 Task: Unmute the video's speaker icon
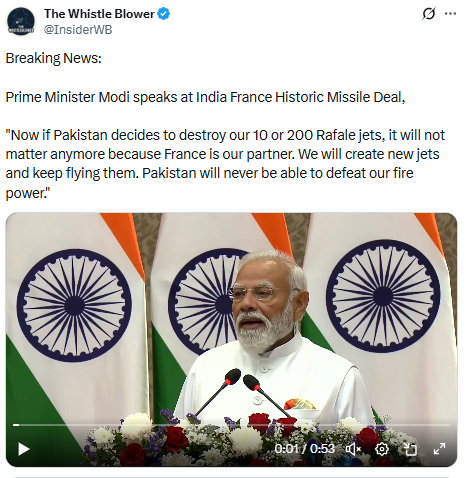pos(353,449)
